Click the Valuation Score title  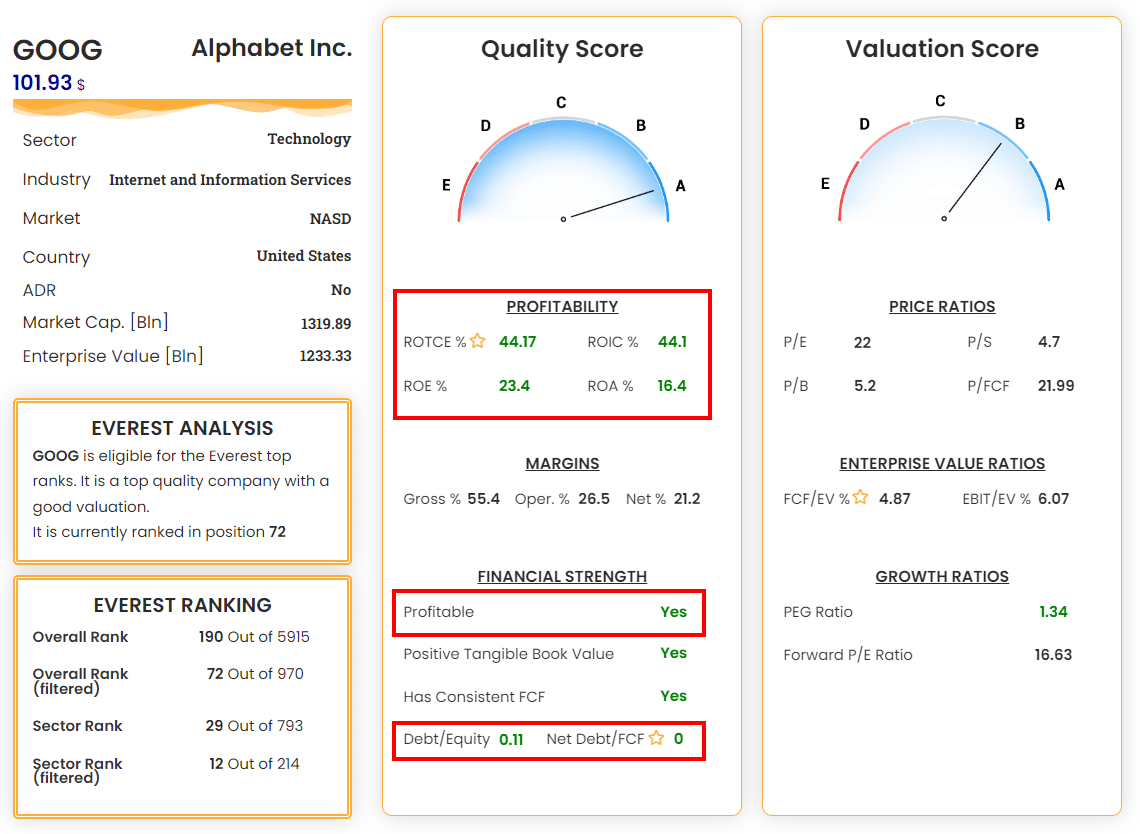pyautogui.click(x=942, y=49)
